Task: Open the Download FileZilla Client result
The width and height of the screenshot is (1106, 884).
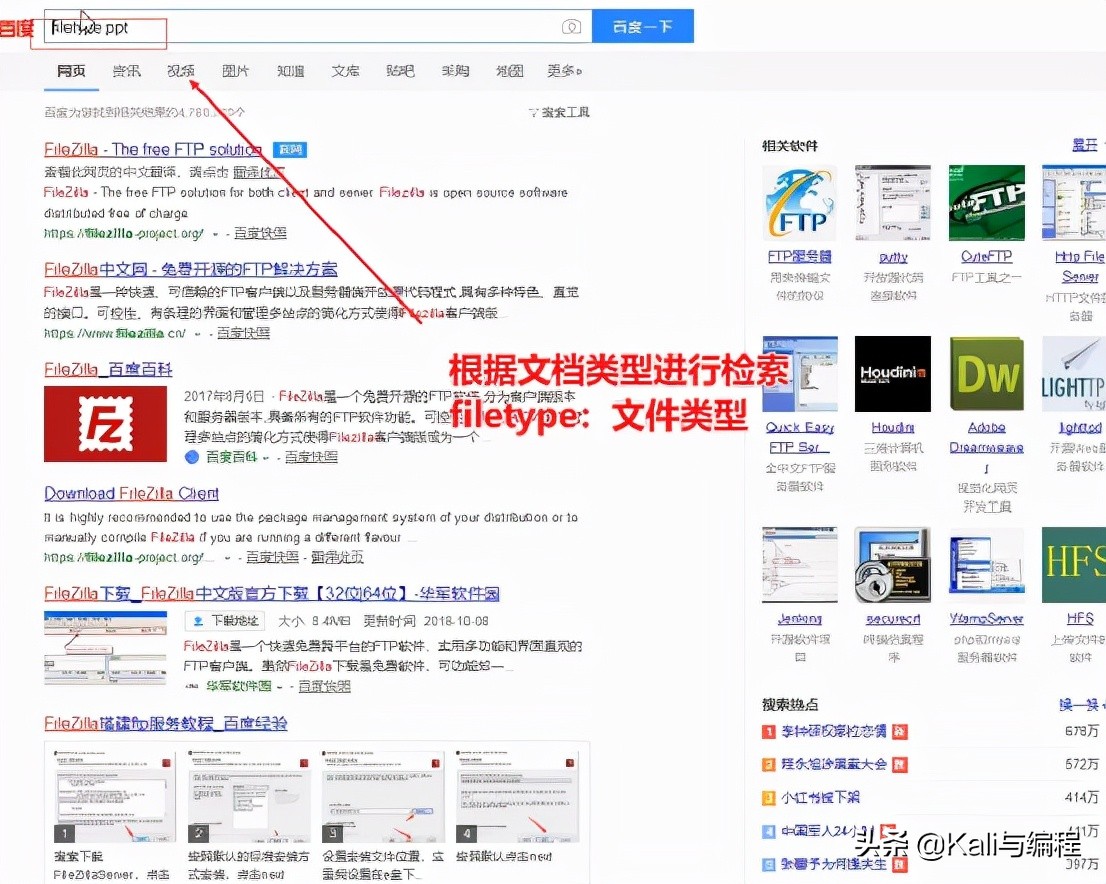Action: coord(131,494)
